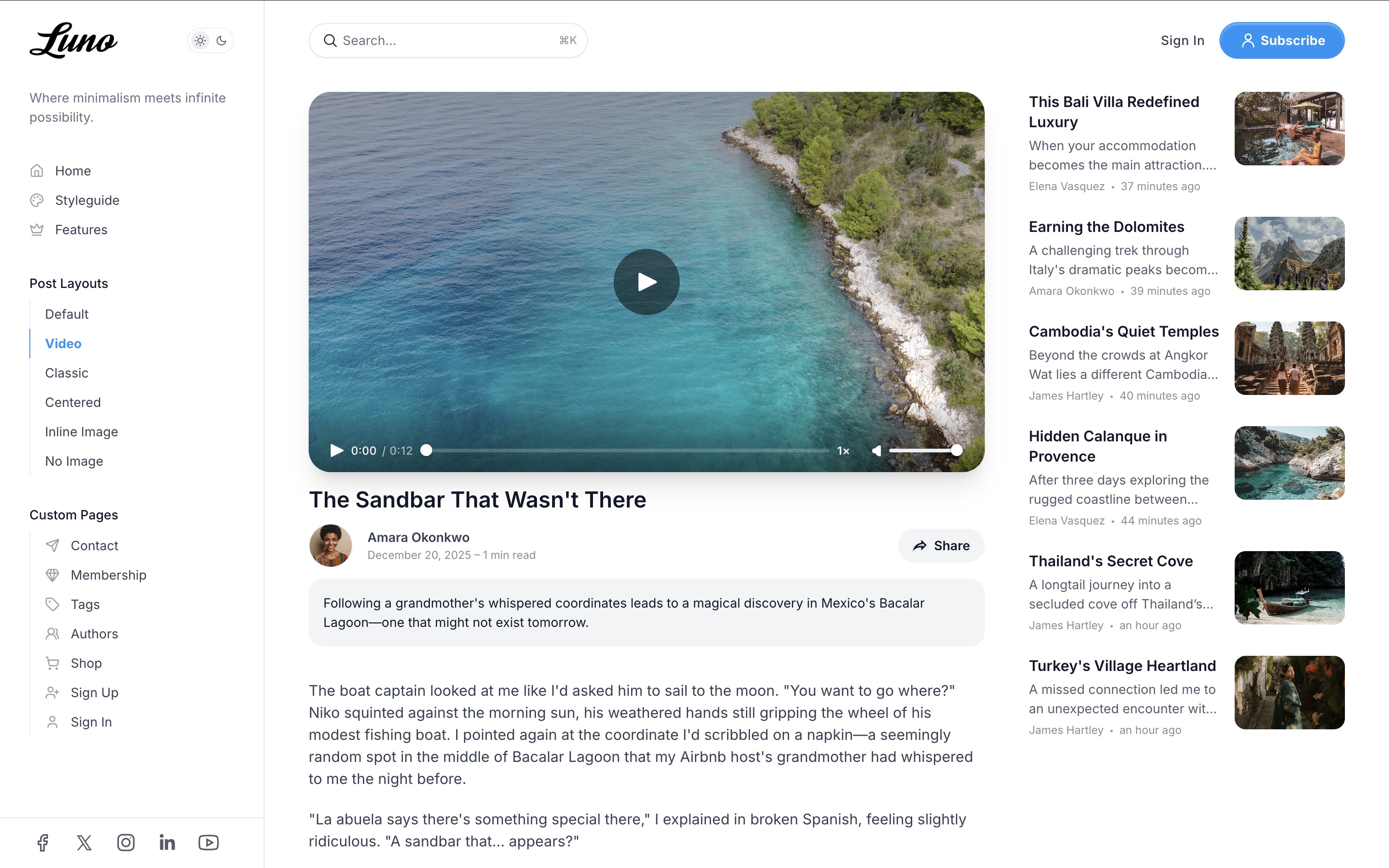The image size is (1389, 868).
Task: Change the 1x playback speed
Action: click(x=842, y=451)
